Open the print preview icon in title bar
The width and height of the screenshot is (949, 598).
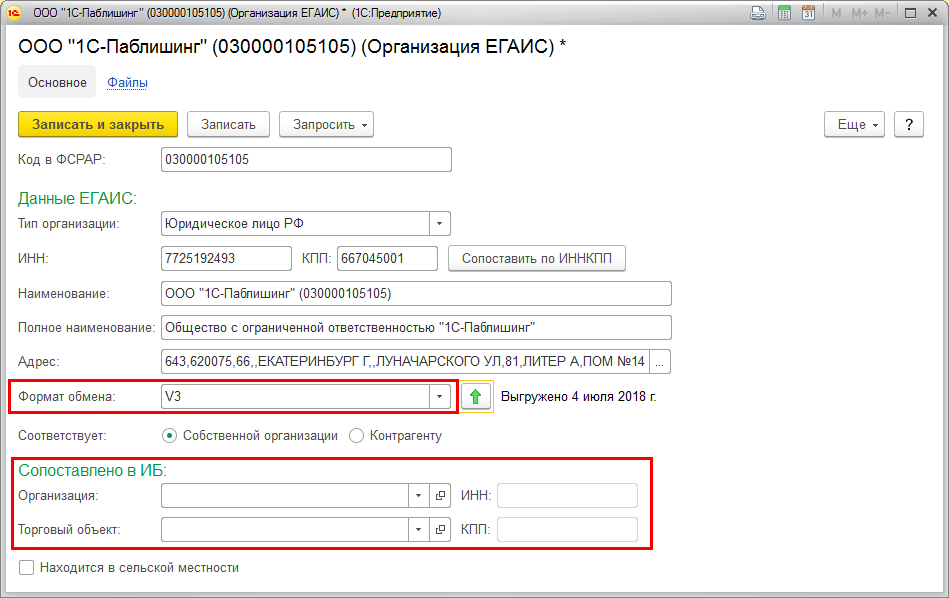758,13
